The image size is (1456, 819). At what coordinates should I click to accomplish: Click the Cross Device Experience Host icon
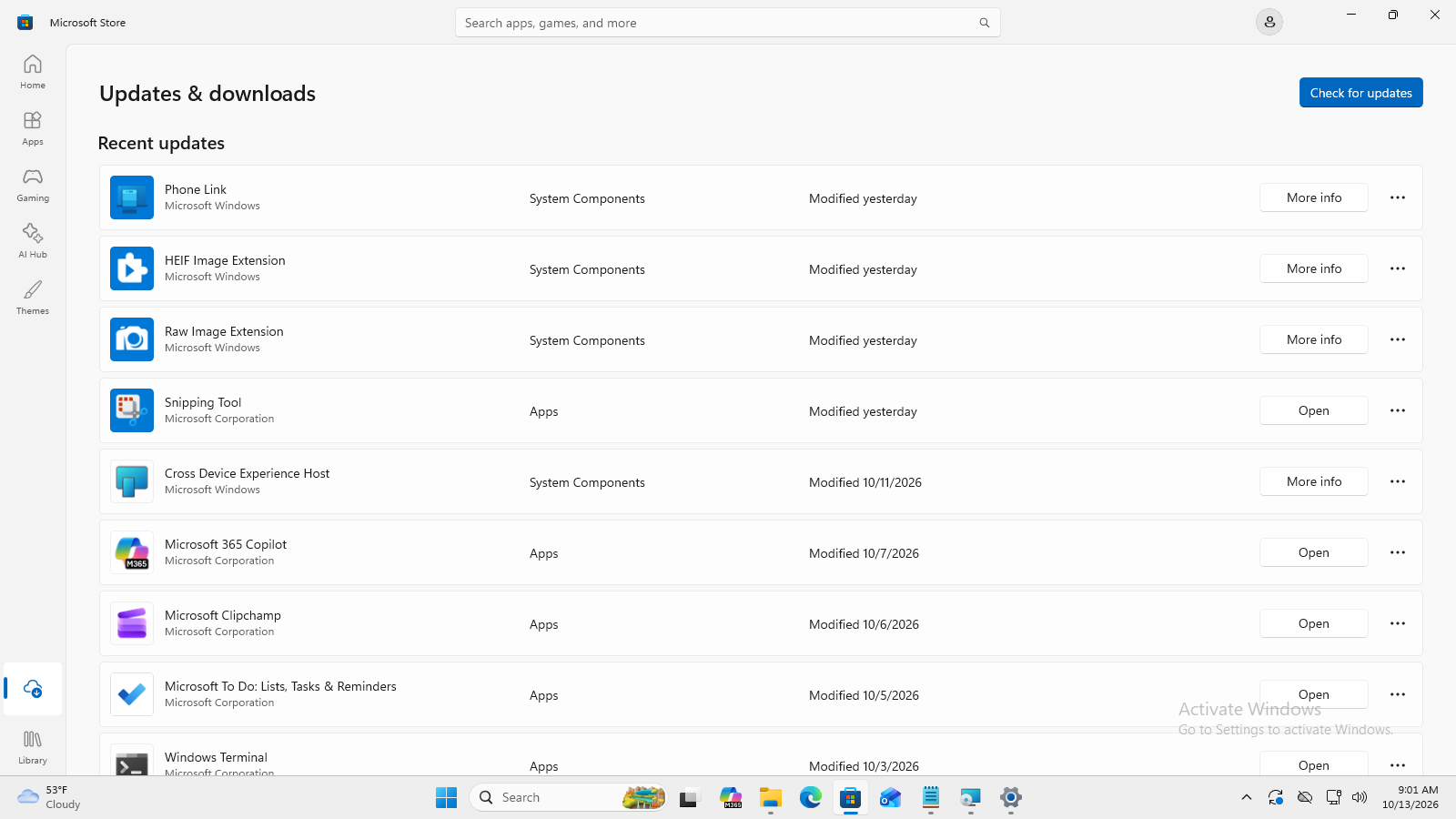132,481
